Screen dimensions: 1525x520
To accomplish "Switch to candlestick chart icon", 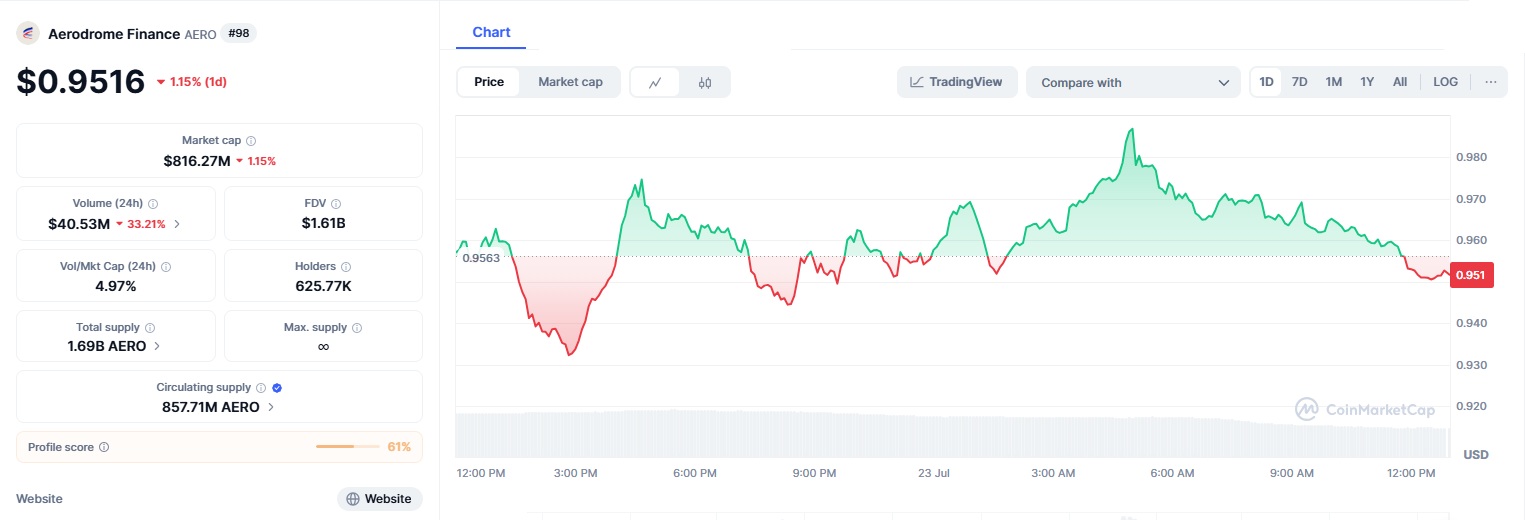I will click(x=705, y=82).
